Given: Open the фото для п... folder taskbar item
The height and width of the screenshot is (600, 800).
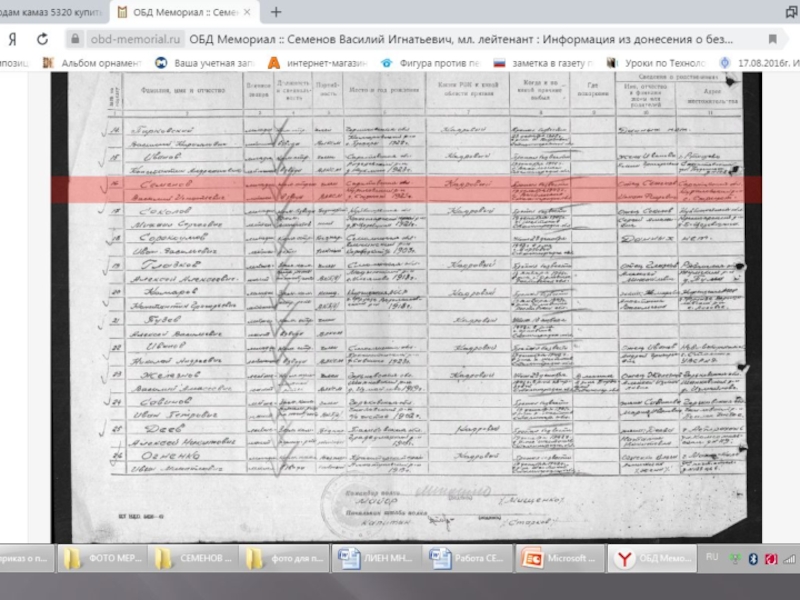Looking at the screenshot, I should coord(285,558).
